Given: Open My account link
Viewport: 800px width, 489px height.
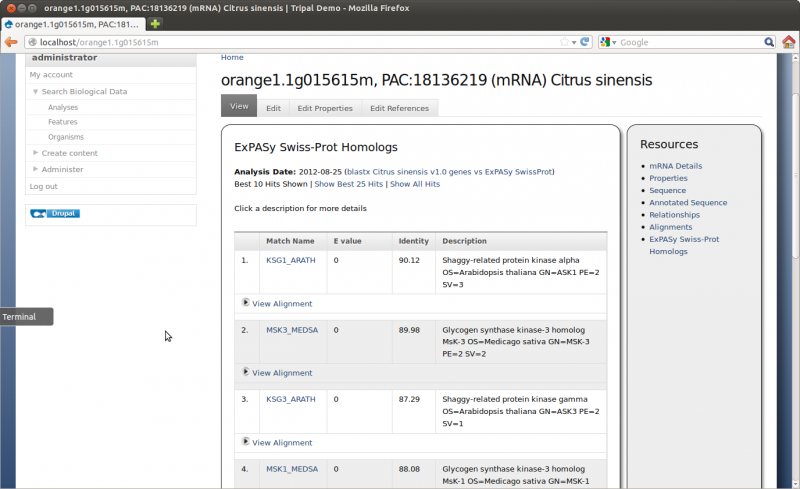Looking at the screenshot, I should point(51,75).
